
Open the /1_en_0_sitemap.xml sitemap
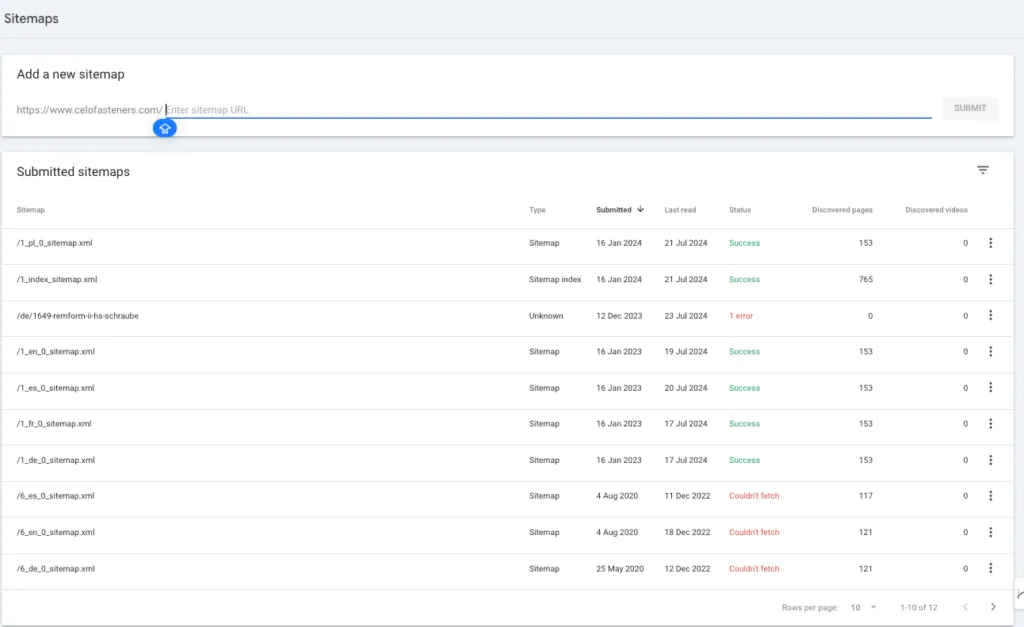(56, 352)
